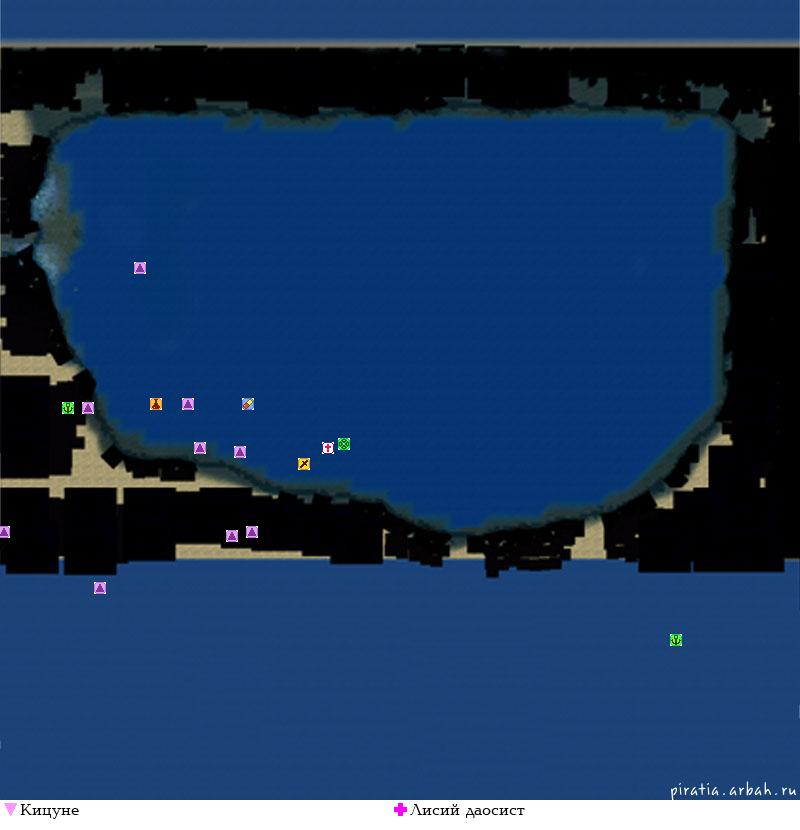This screenshot has width=800, height=830.
Task: Click the right purple triangle of the pair on the black southern land
Action: coord(252,531)
